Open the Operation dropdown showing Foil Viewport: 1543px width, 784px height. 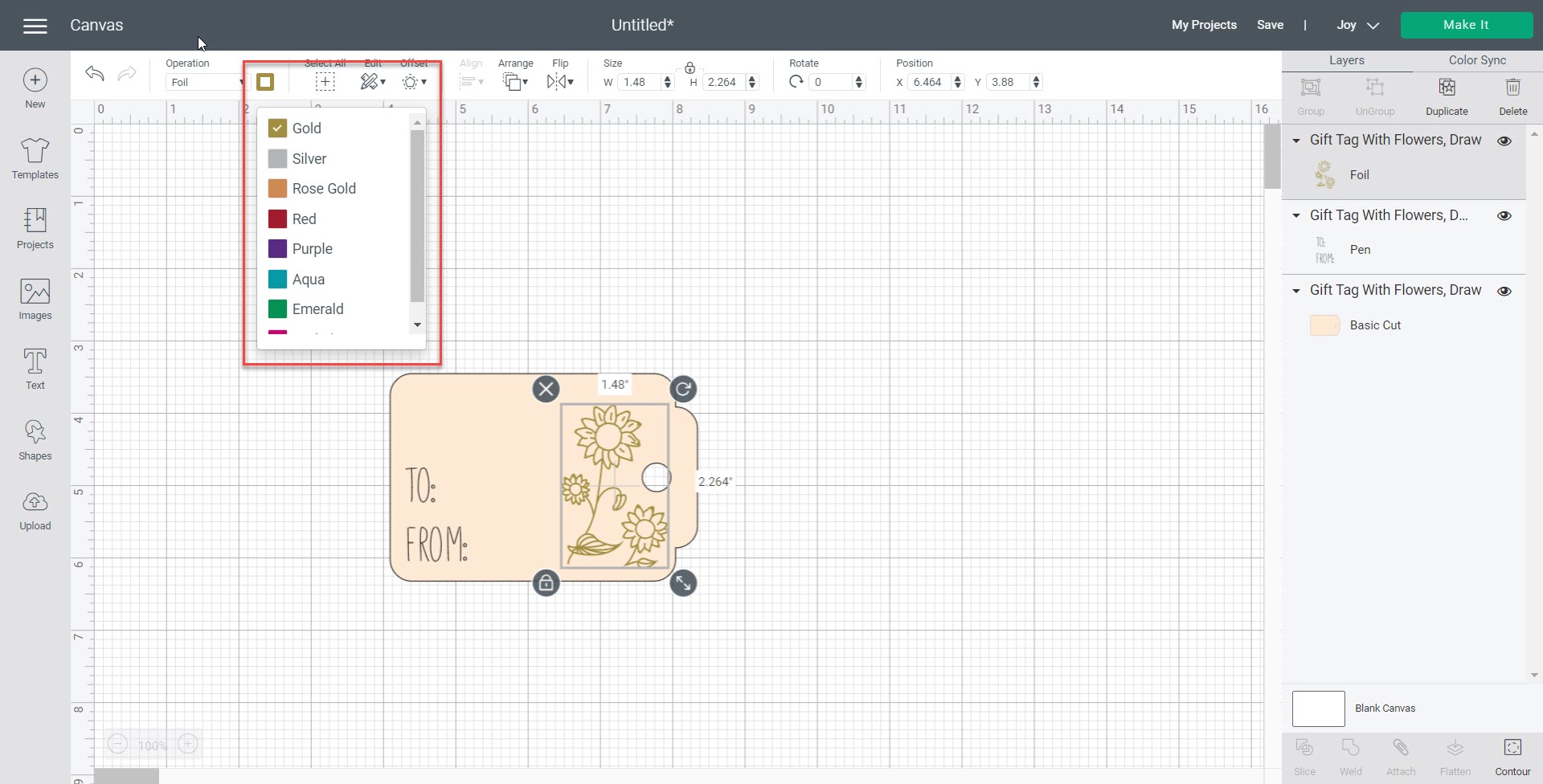point(207,82)
